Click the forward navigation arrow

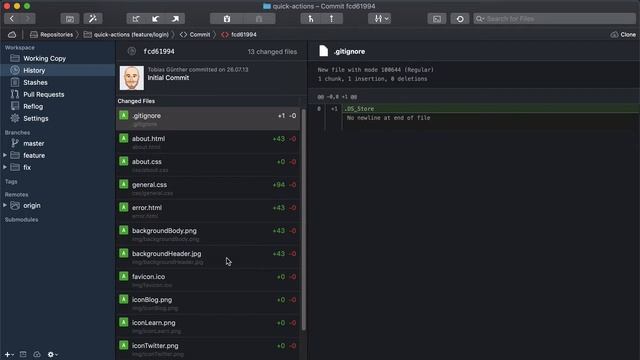coord(28,19)
